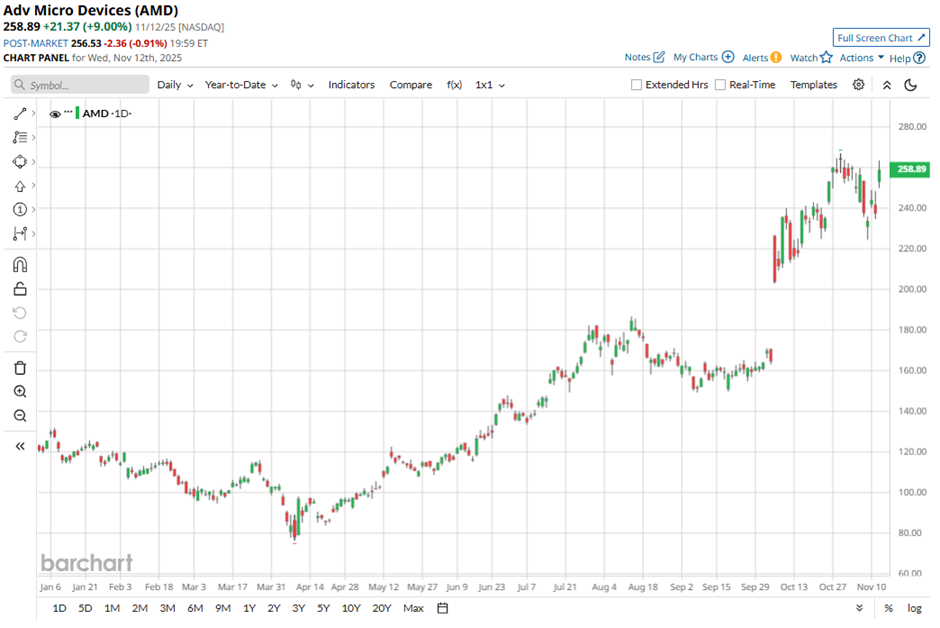The height and width of the screenshot is (628, 940).
Task: Select the shapes drawing tool
Action: [20, 162]
